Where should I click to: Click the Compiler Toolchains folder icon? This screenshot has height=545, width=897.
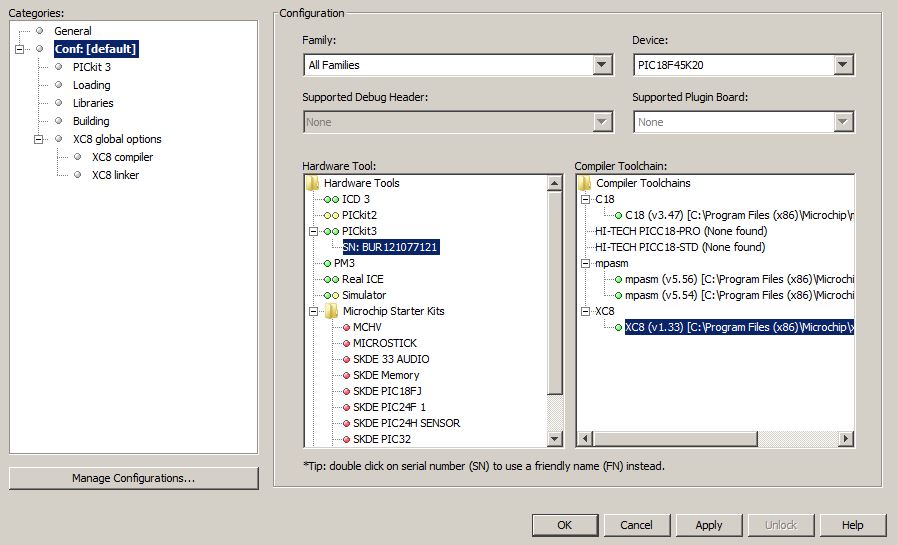tap(584, 183)
